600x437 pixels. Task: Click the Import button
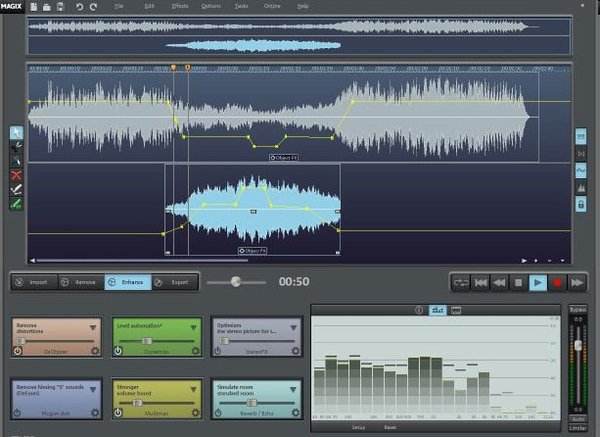point(34,283)
